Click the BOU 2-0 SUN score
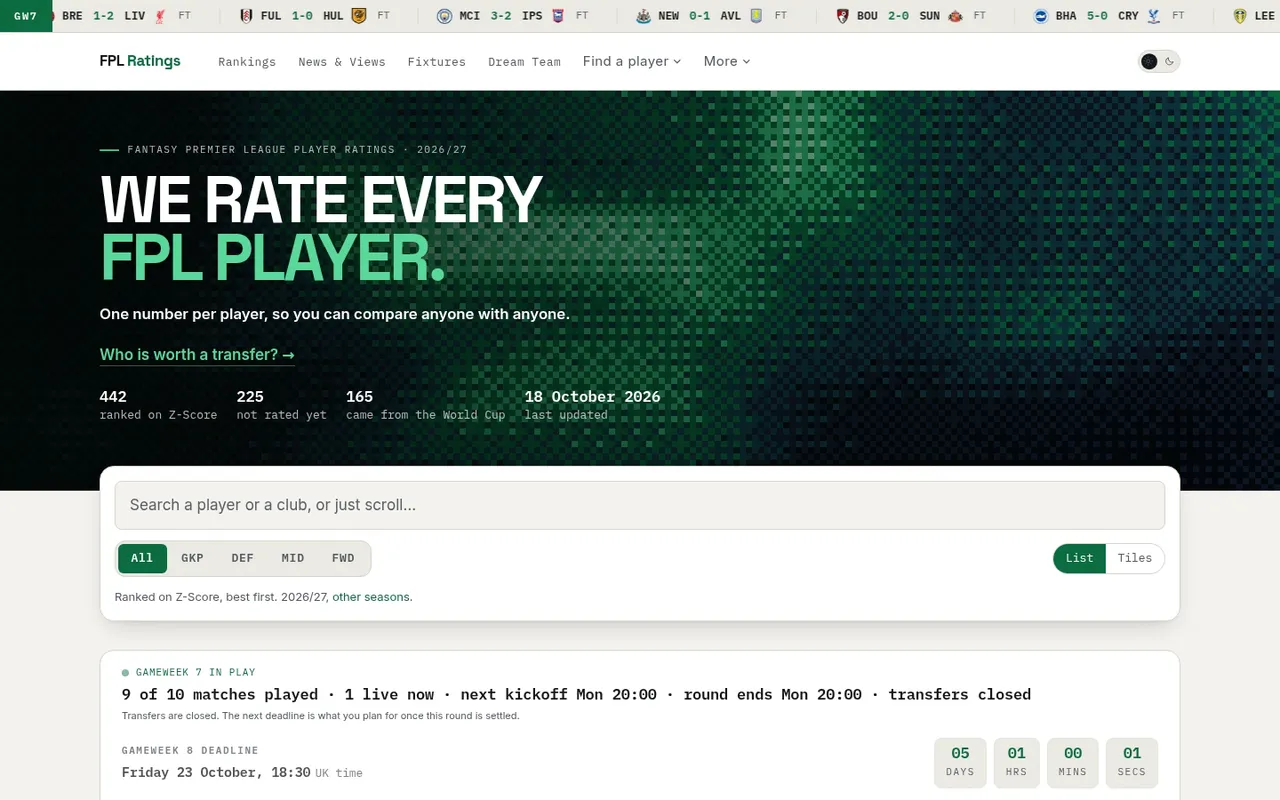Viewport: 1280px width, 800px height. tap(898, 16)
